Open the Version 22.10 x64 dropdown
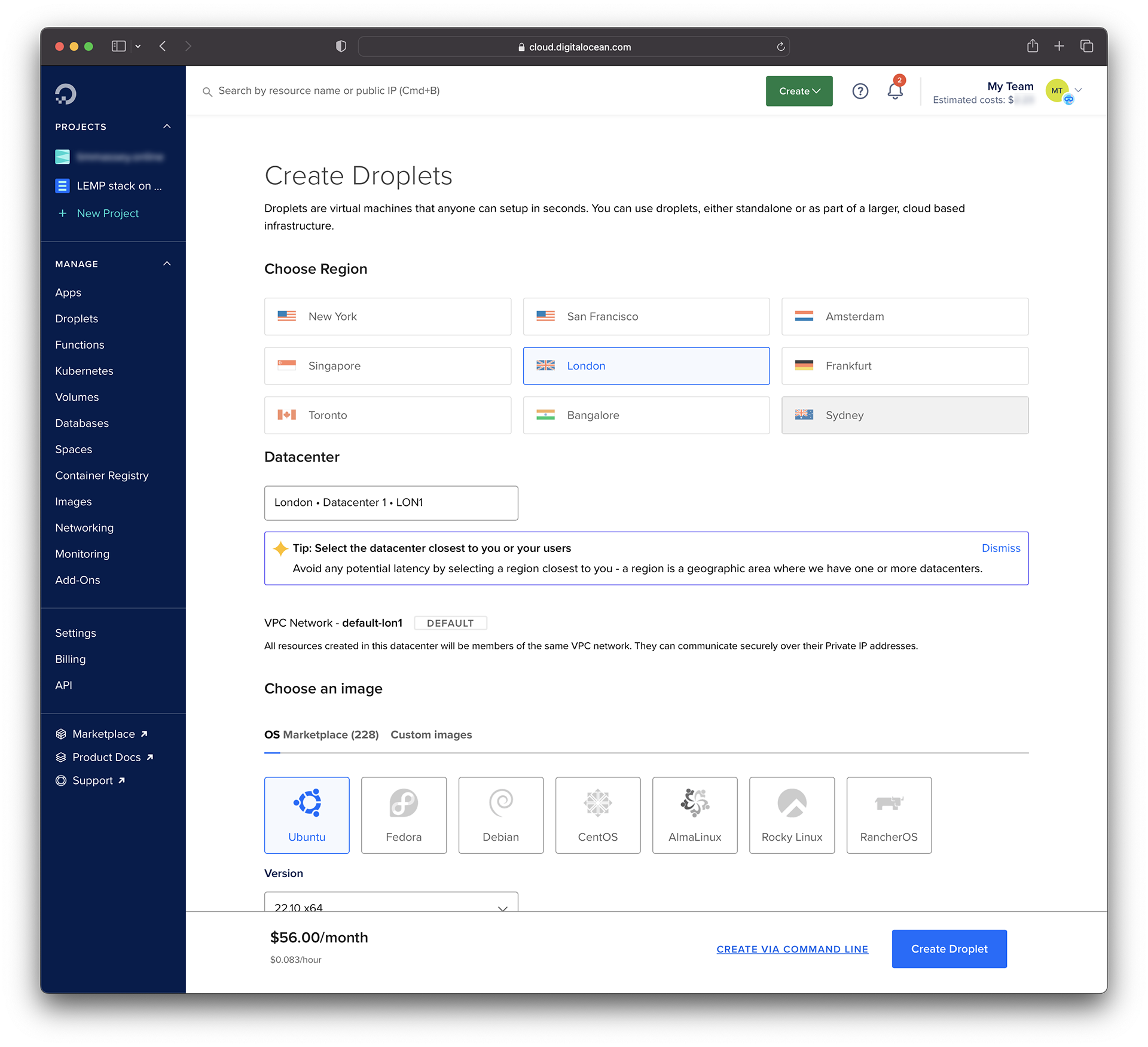This screenshot has height=1047, width=1148. click(x=391, y=902)
